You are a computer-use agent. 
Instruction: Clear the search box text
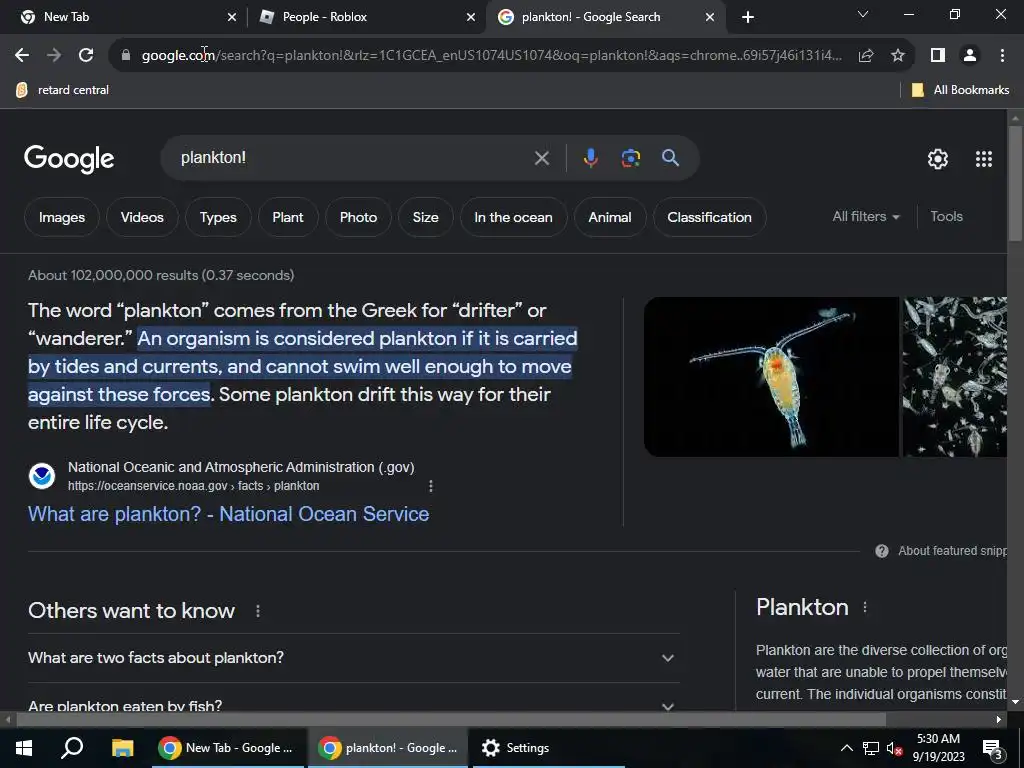(x=541, y=158)
